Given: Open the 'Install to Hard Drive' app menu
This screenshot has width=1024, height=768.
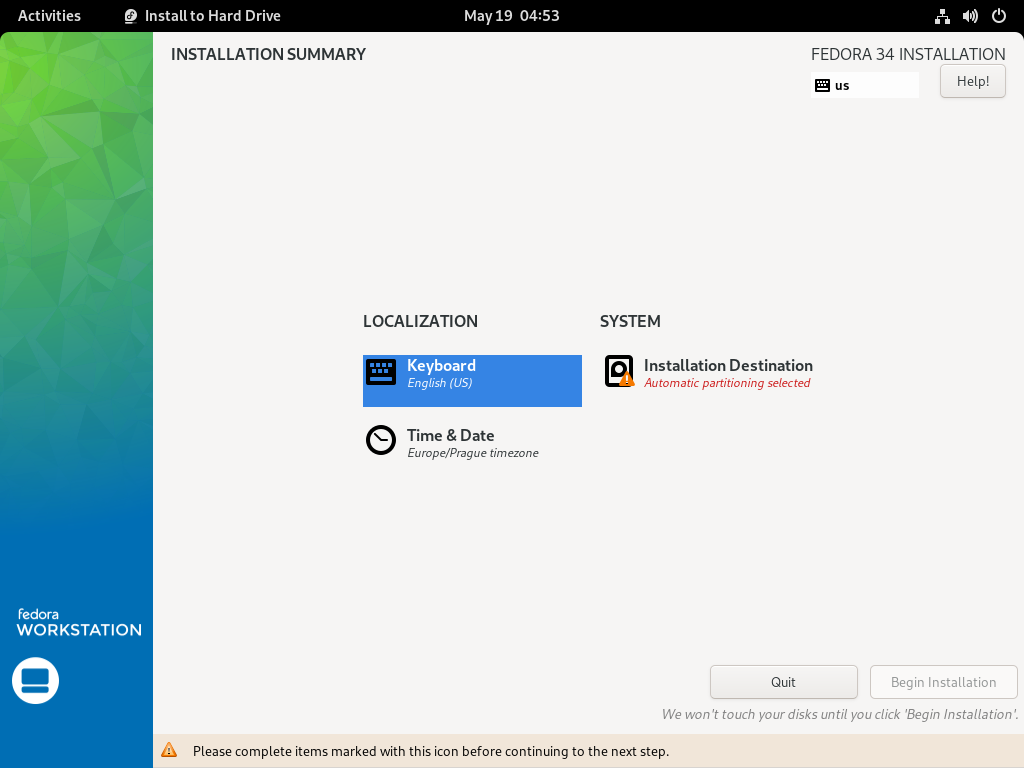Looking at the screenshot, I should click(x=202, y=16).
